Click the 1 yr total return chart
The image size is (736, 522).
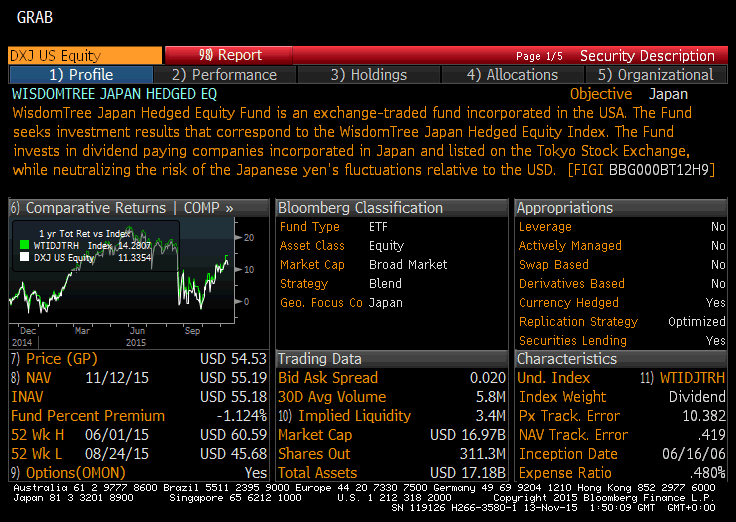(121, 270)
